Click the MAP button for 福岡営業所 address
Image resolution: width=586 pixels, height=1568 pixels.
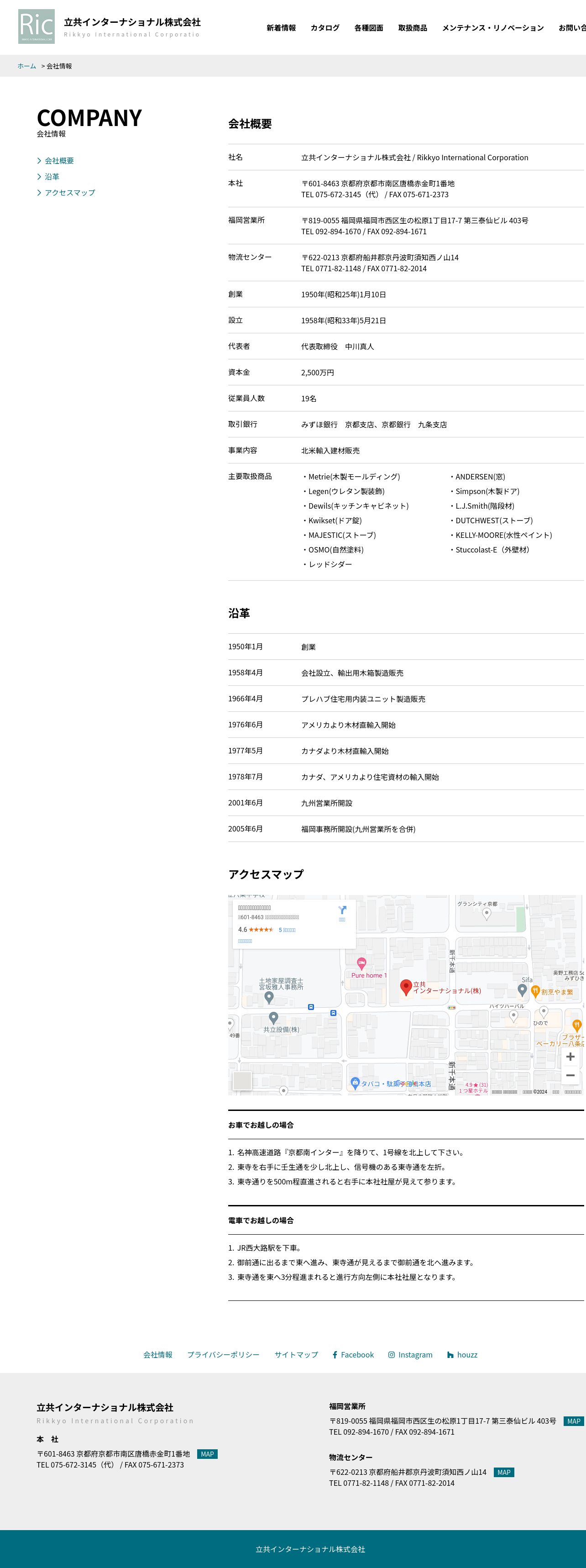tap(574, 1421)
